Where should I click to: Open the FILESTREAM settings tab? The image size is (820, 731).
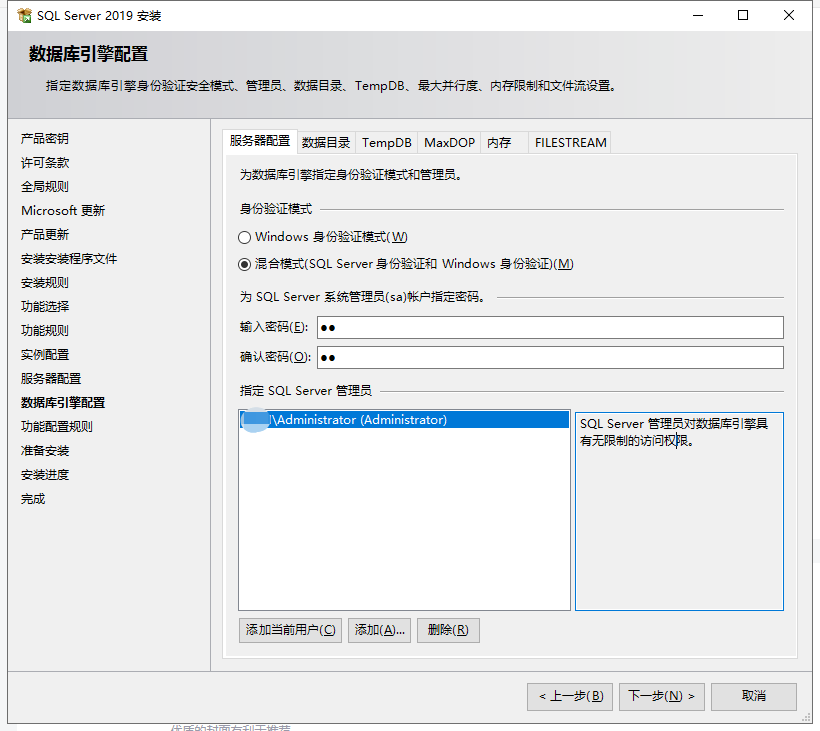point(570,142)
